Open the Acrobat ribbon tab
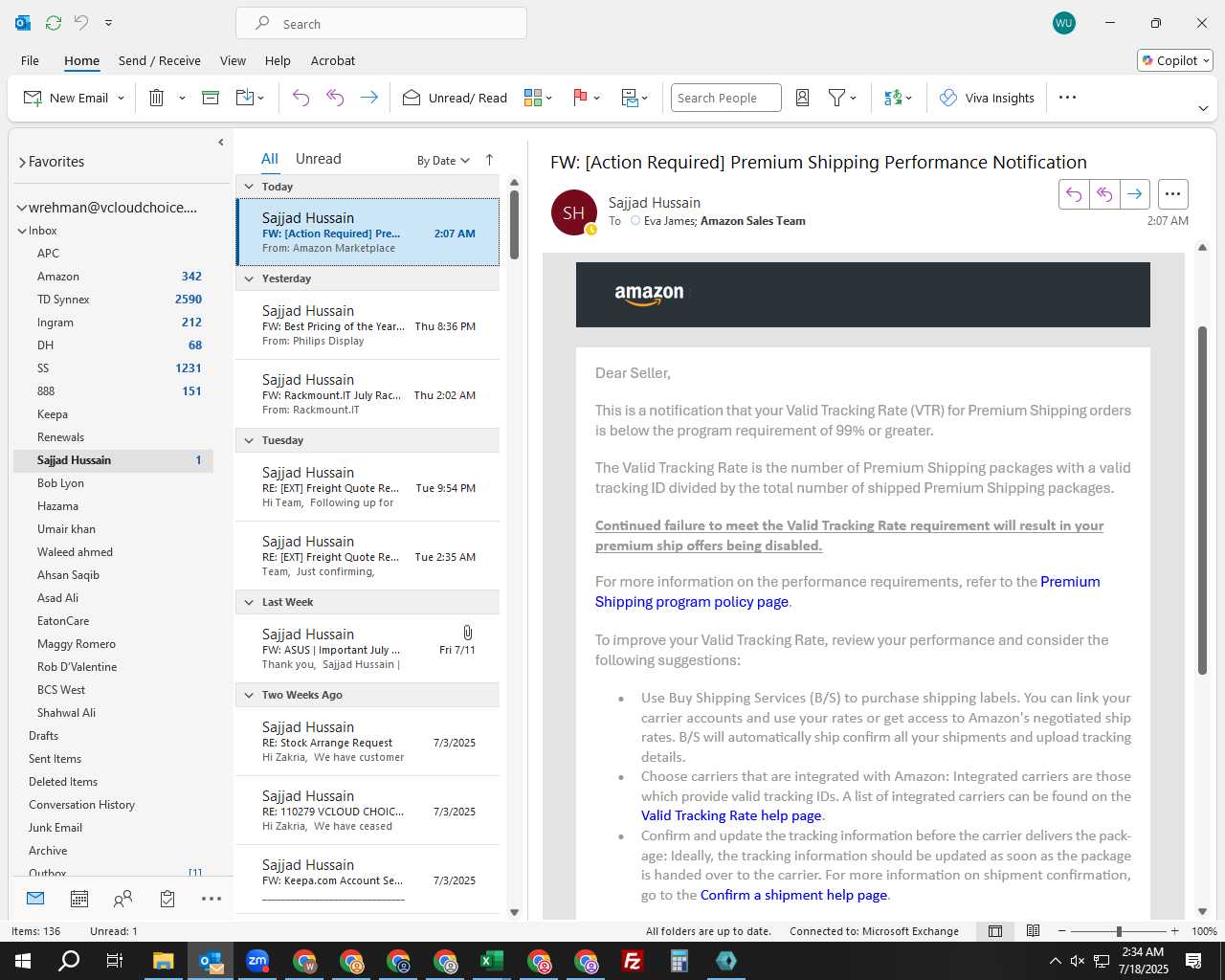This screenshot has height=980, width=1225. tap(333, 60)
